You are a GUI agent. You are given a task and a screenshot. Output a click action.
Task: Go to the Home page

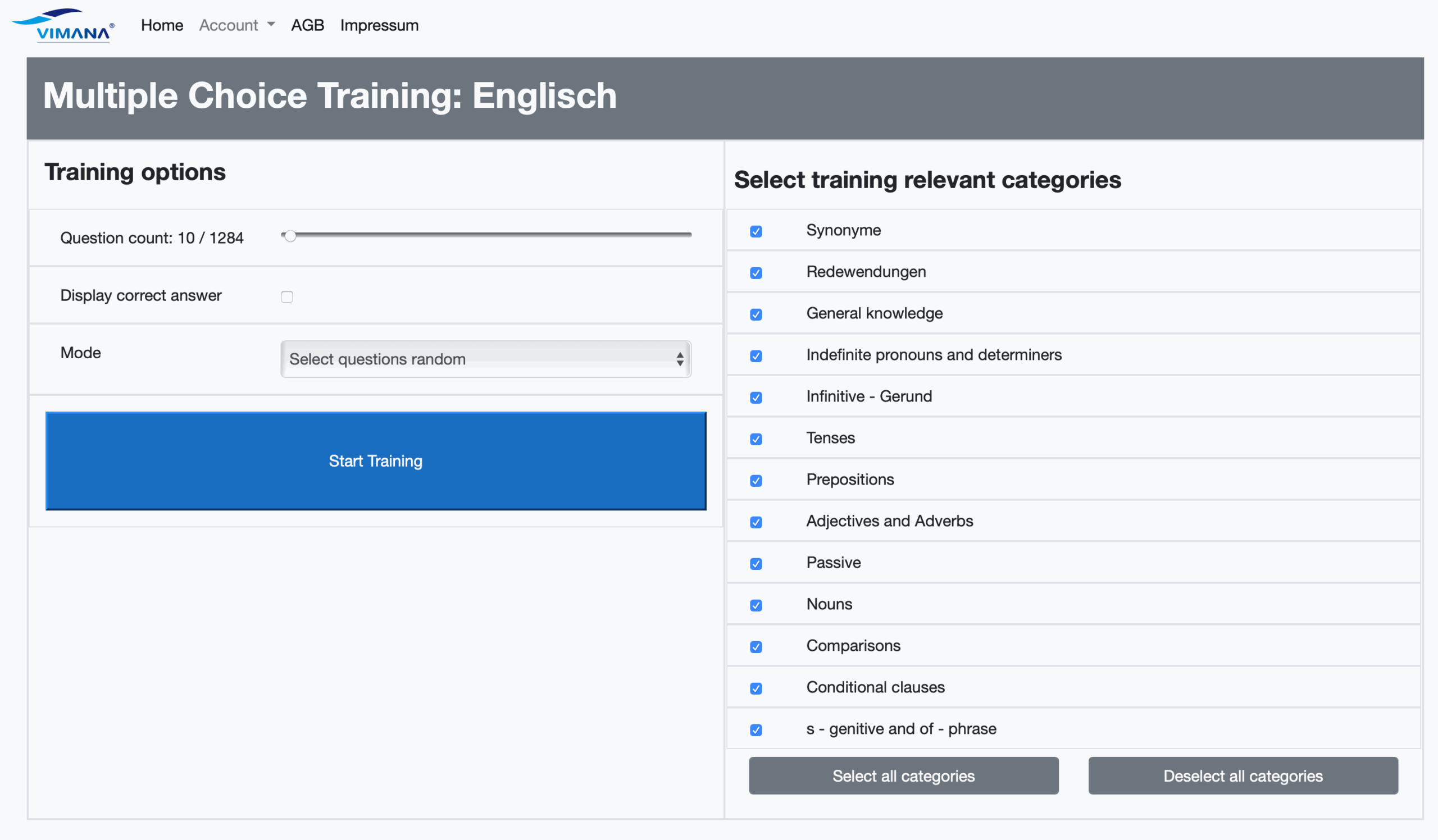pyautogui.click(x=162, y=25)
